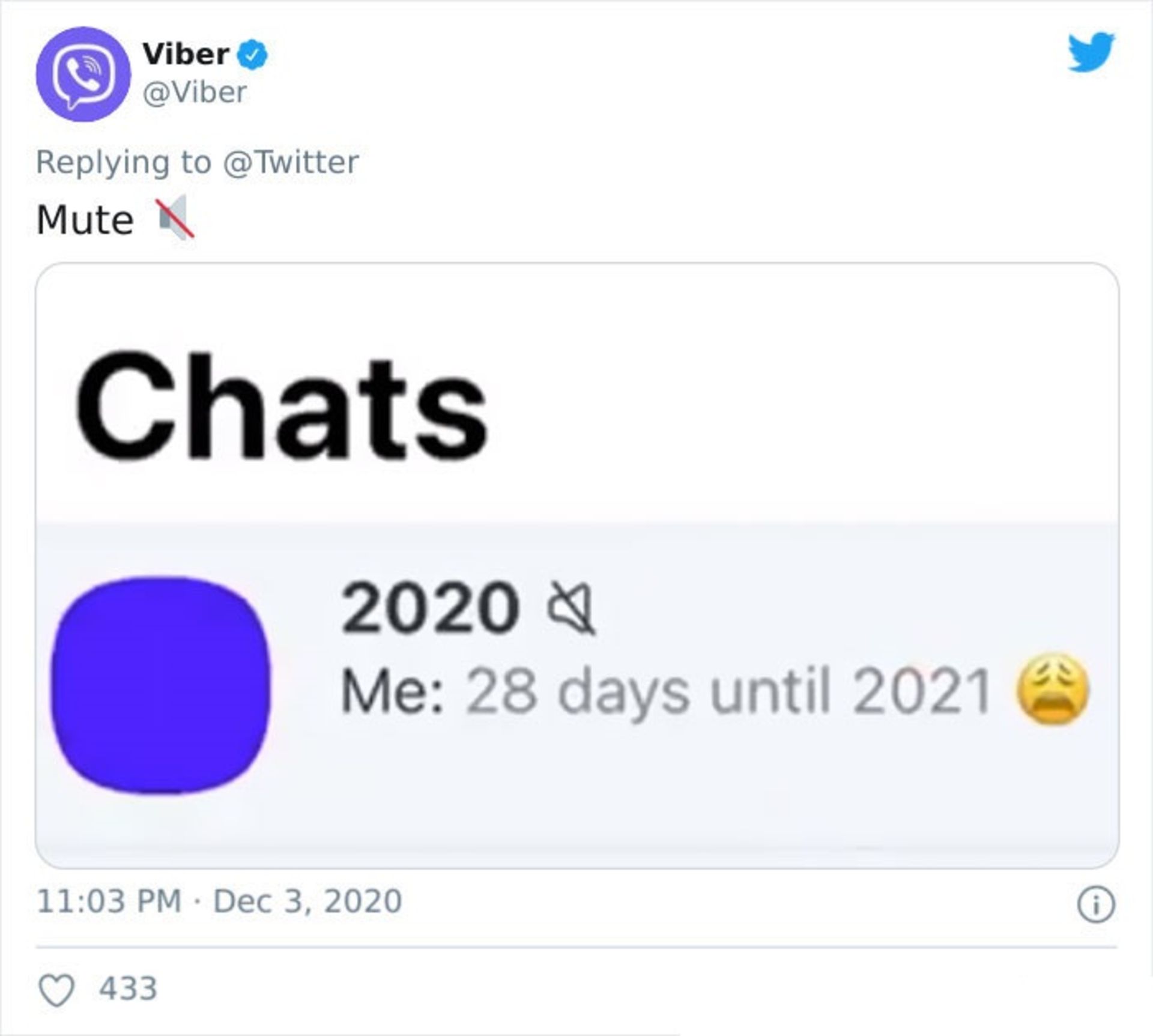The width and height of the screenshot is (1153, 1036).
Task: Like the tweet with heart icon
Action: click(x=56, y=989)
